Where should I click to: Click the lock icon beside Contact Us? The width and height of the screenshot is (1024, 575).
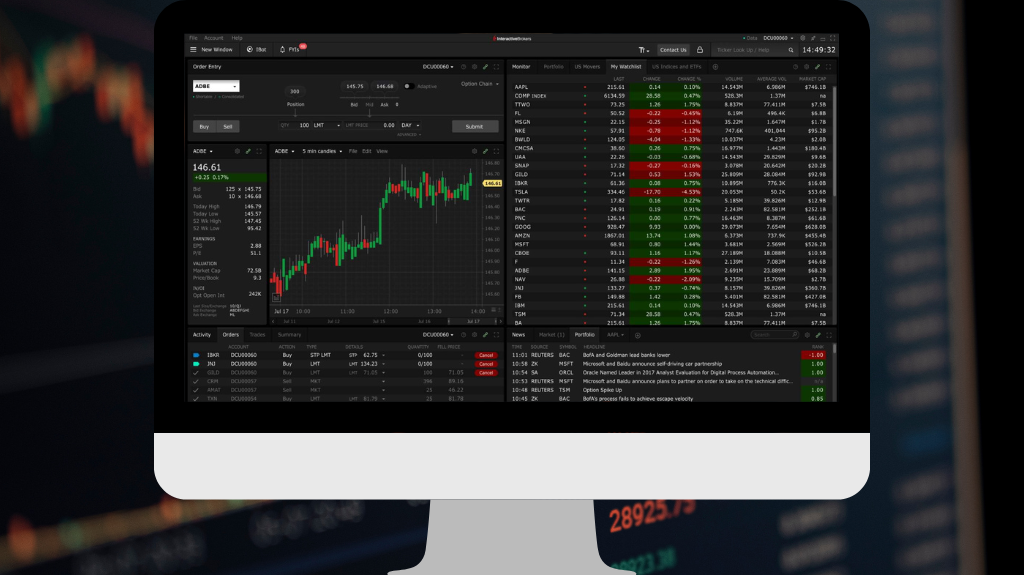(699, 50)
